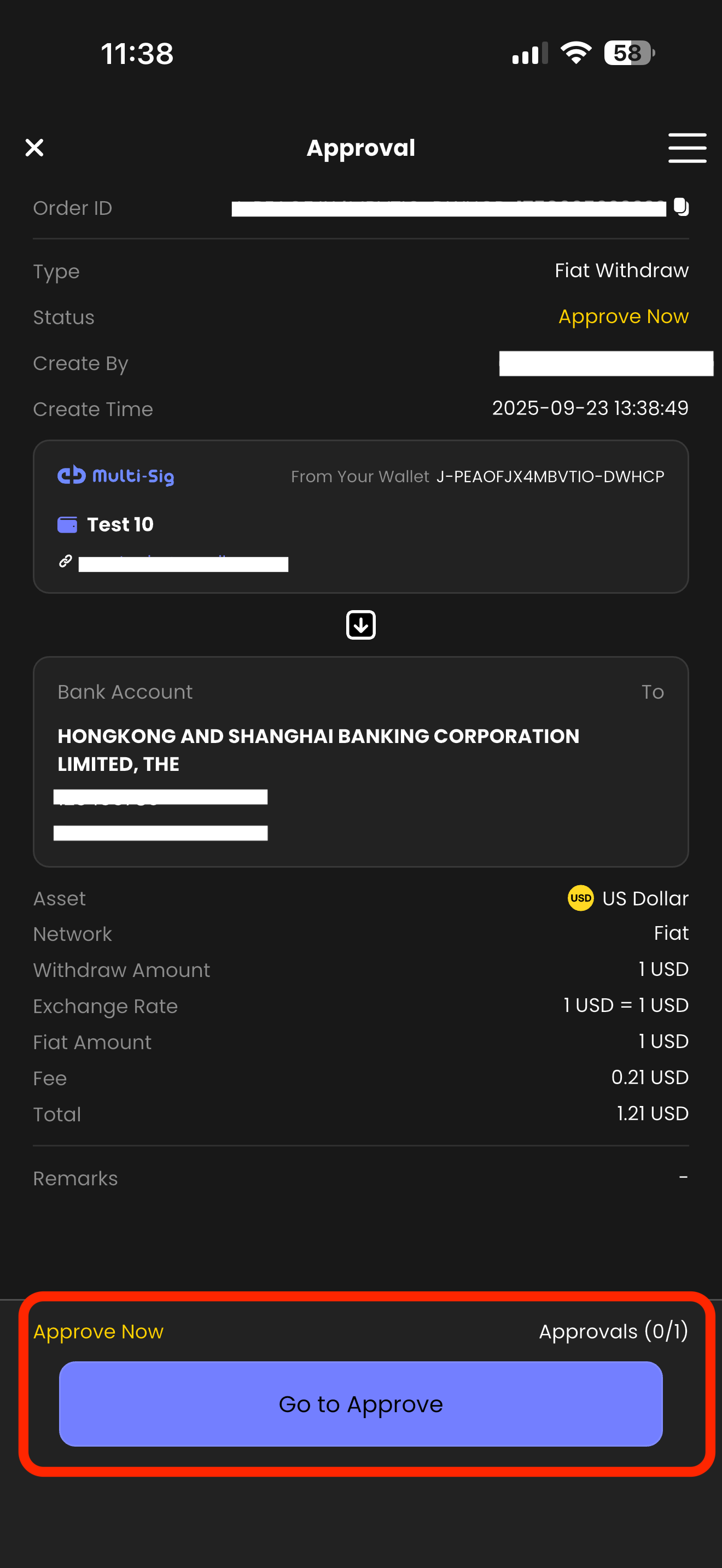Tap the Fiat Withdraw type value
This screenshot has width=722, height=1568.
tap(621, 270)
